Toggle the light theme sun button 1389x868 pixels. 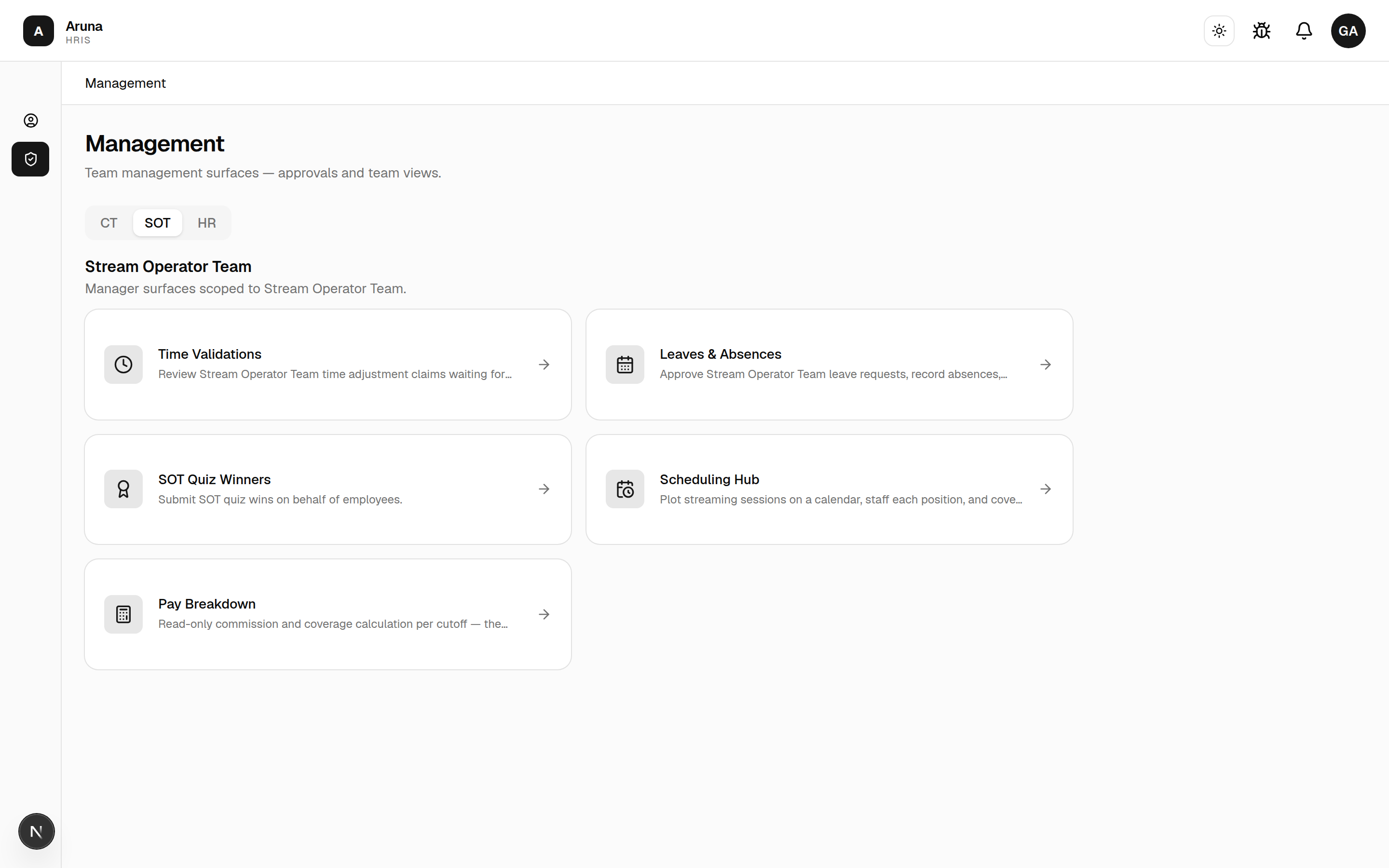[x=1219, y=31]
